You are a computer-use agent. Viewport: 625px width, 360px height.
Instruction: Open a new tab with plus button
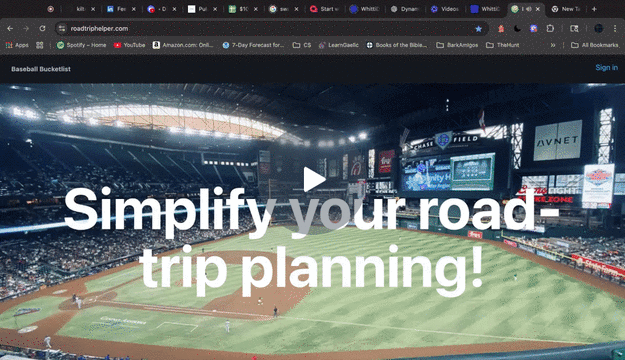click(594, 9)
